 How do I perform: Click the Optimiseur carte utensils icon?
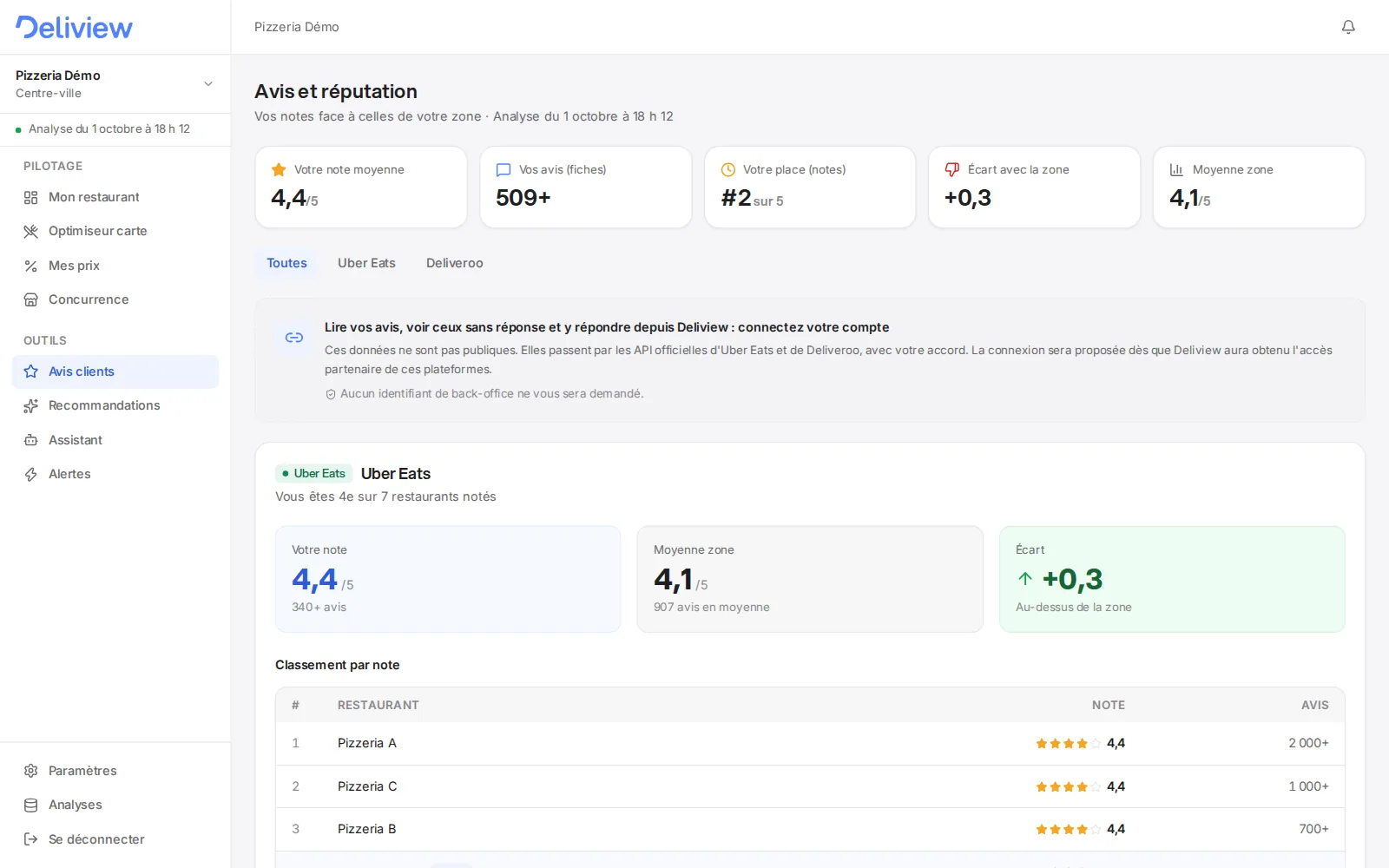pos(30,232)
